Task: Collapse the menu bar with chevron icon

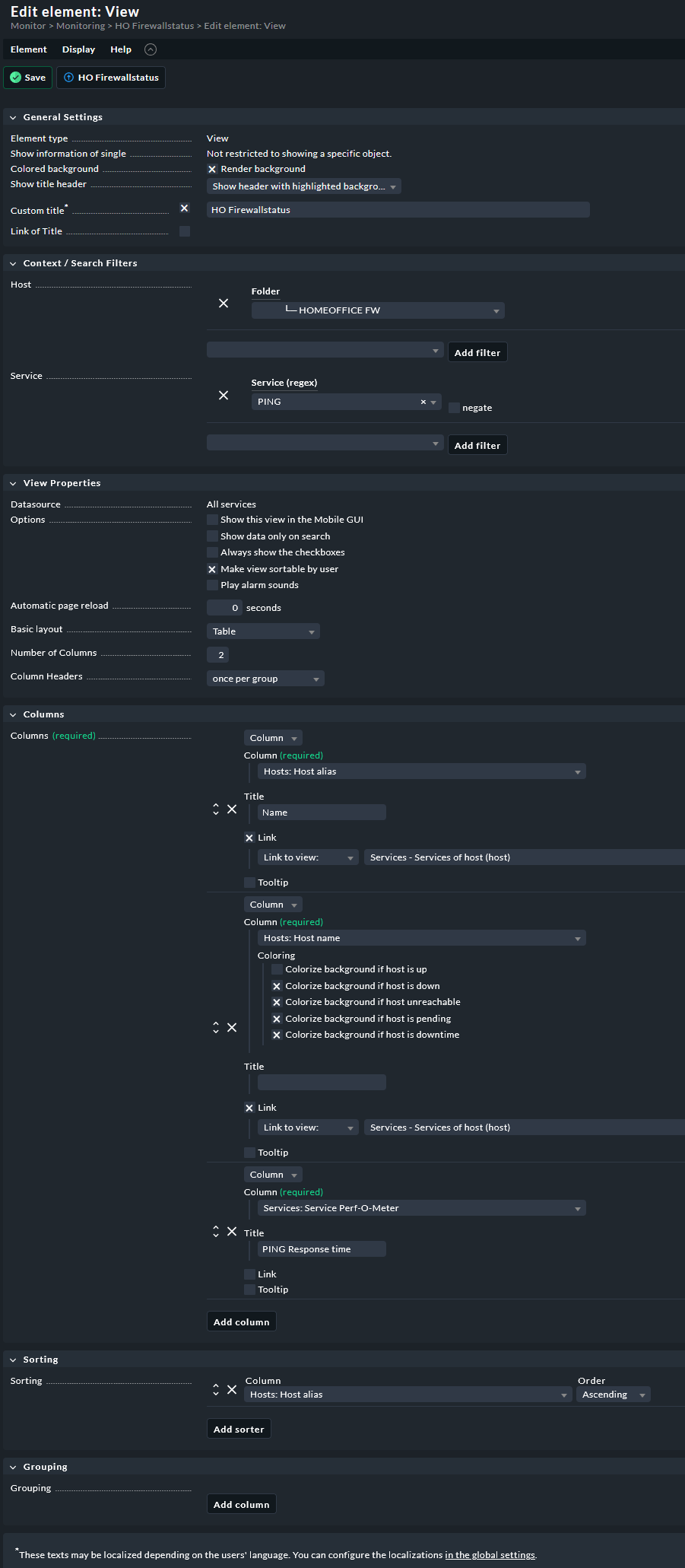Action: (x=151, y=49)
